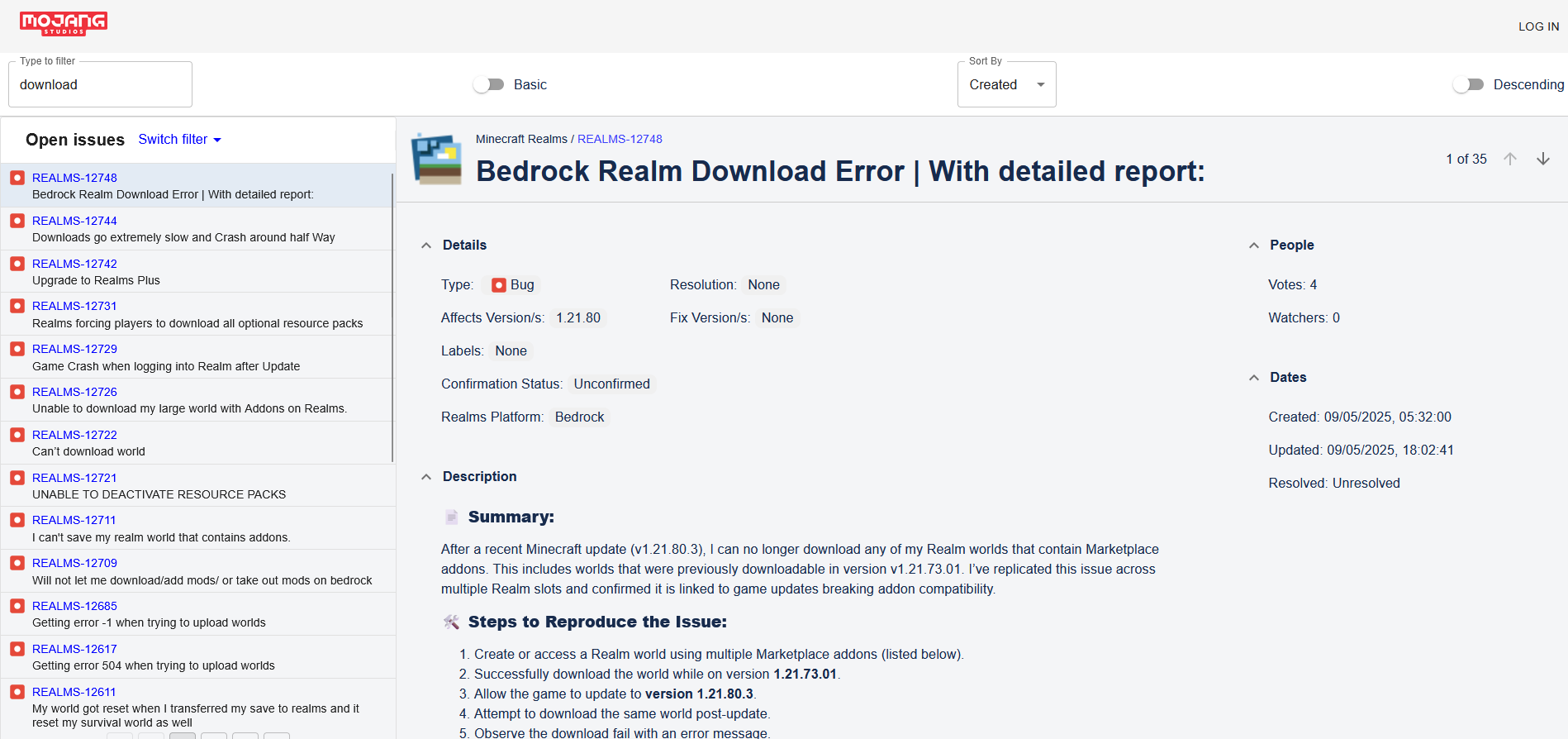Screen dimensions: 1568x739
Task: Collapse the Dates section
Action: point(1253,378)
